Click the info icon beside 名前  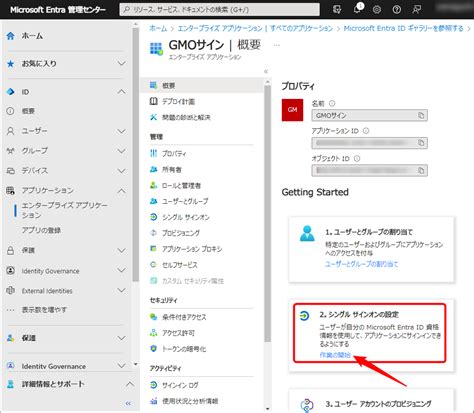pos(332,104)
